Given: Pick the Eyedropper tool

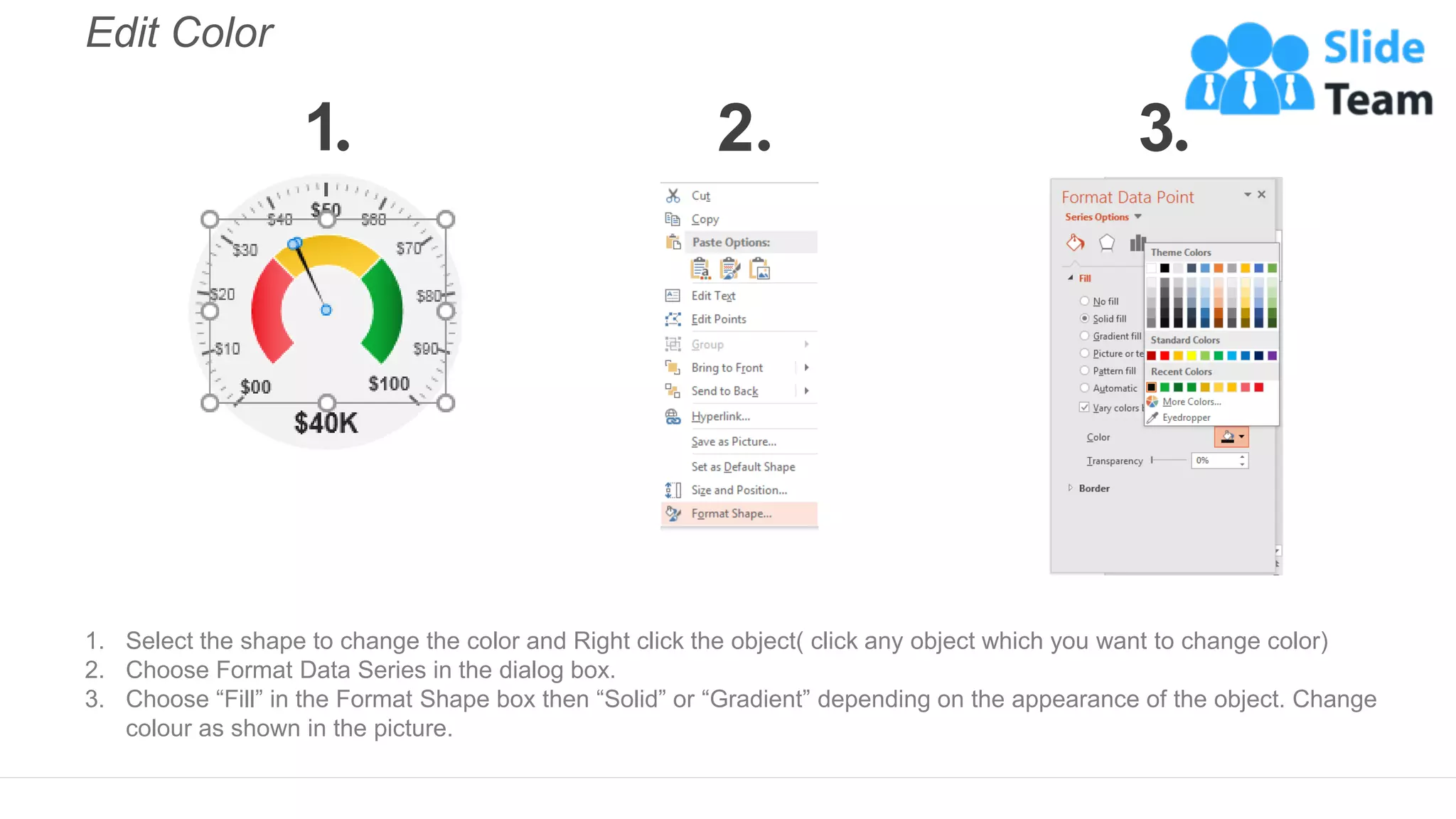Looking at the screenshot, I should [1179, 418].
